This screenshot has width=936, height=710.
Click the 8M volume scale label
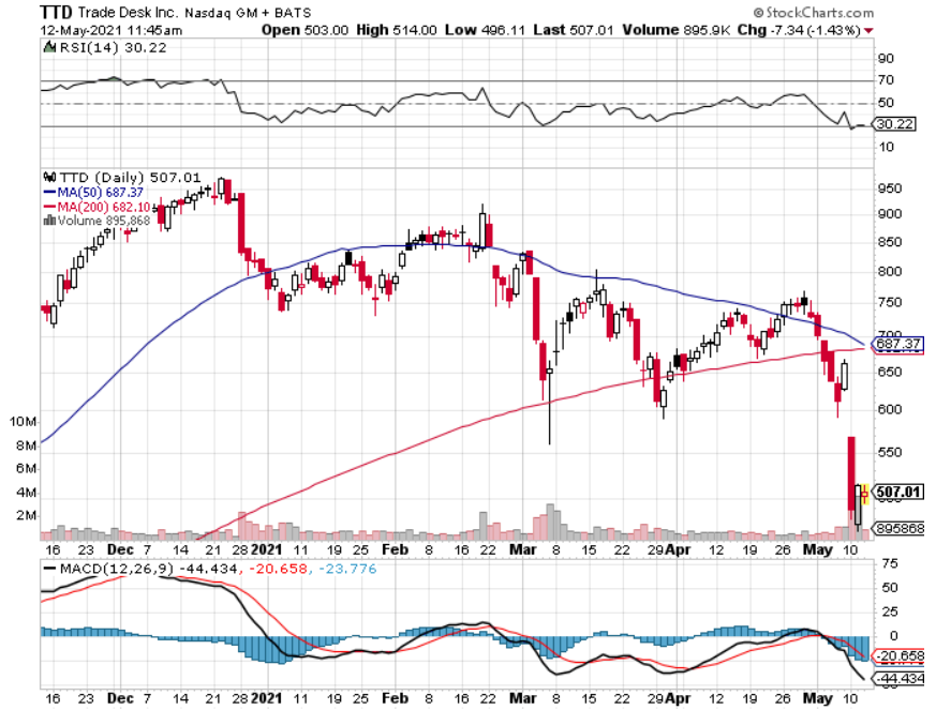(x=26, y=445)
